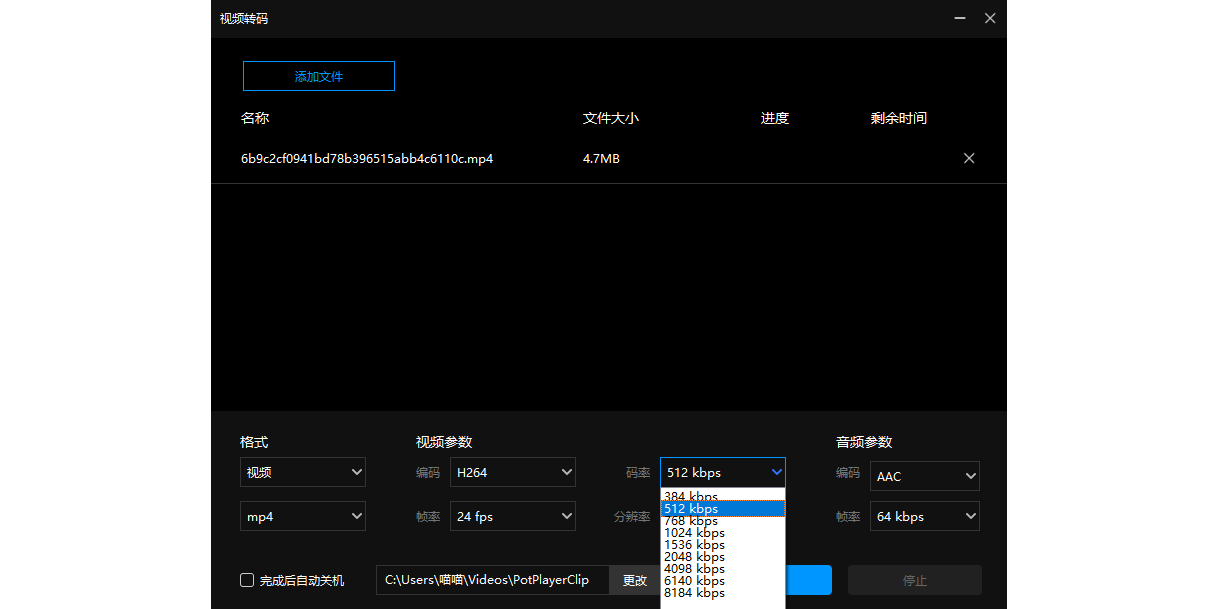
Task: Click the 添加文件 add file button
Action: click(x=318, y=76)
